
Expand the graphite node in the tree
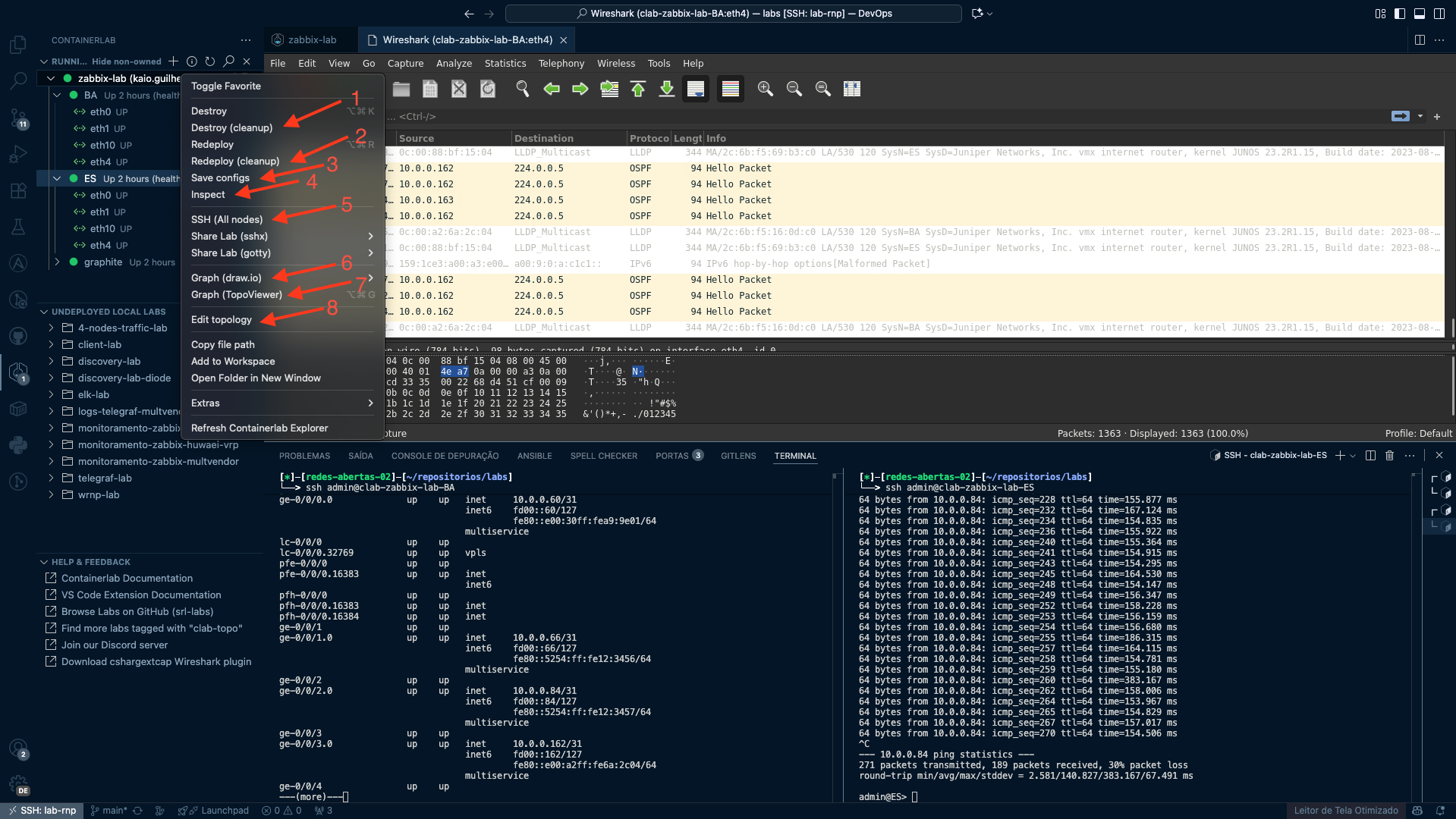click(x=57, y=262)
